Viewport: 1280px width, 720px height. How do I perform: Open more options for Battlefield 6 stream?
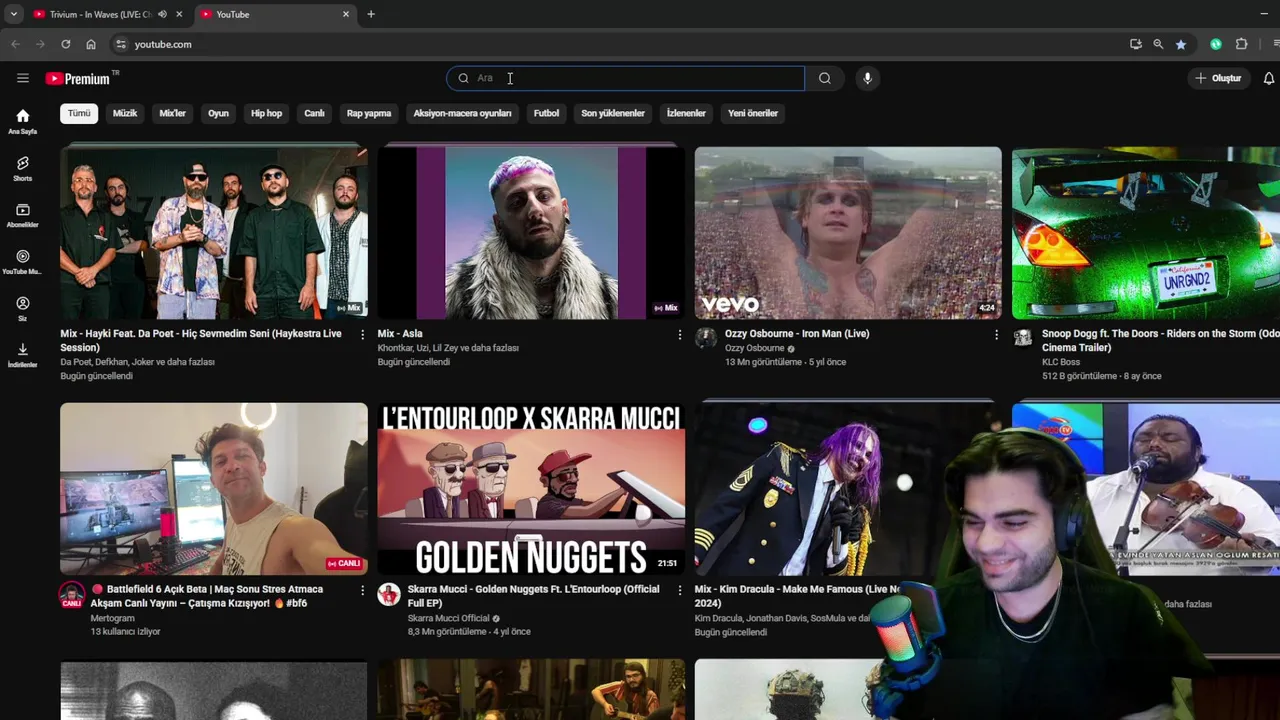click(x=362, y=590)
